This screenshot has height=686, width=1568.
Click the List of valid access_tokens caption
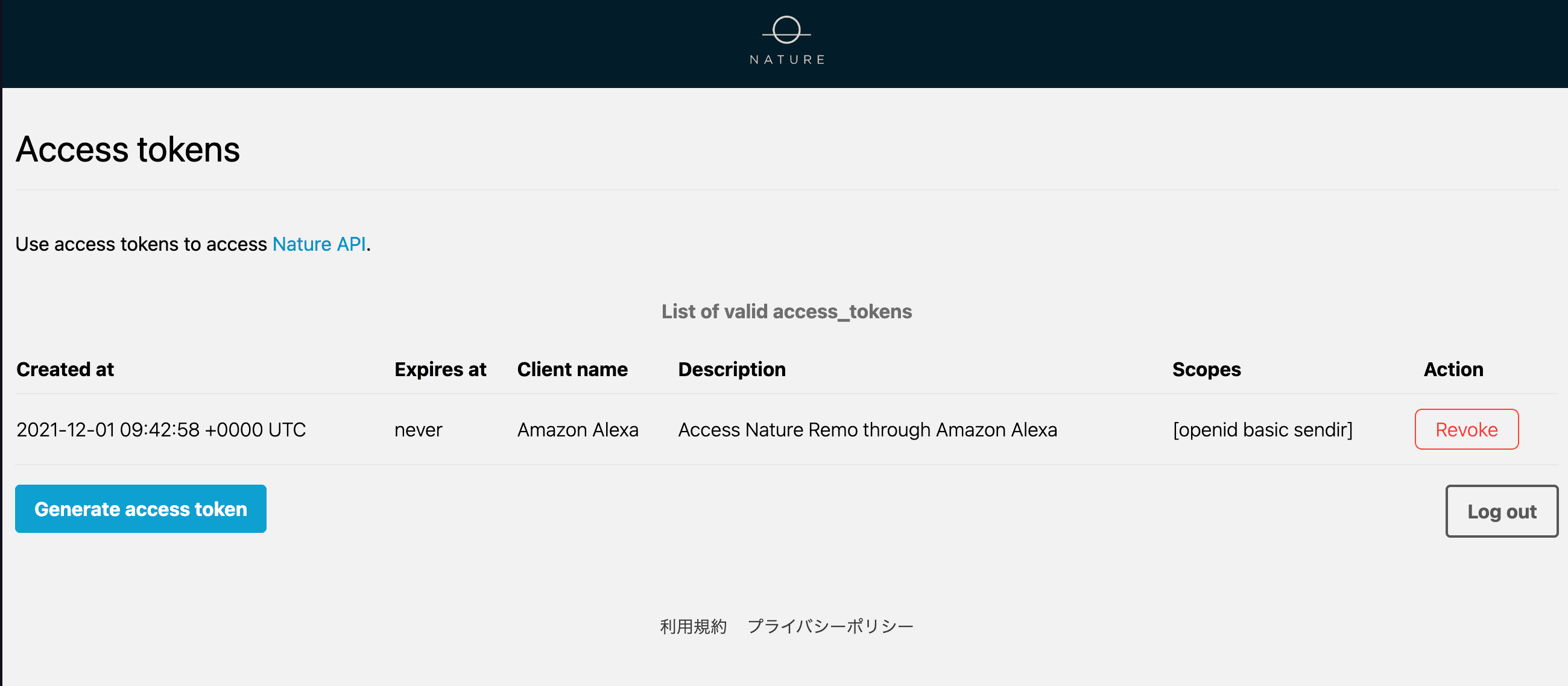[x=786, y=312]
